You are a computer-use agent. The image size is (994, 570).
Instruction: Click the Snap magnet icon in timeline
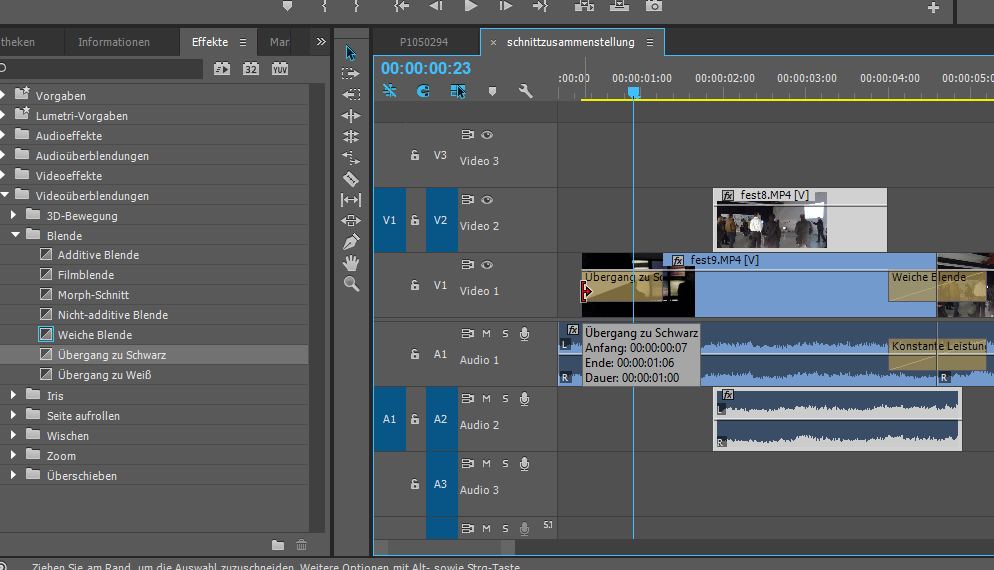[x=389, y=91]
